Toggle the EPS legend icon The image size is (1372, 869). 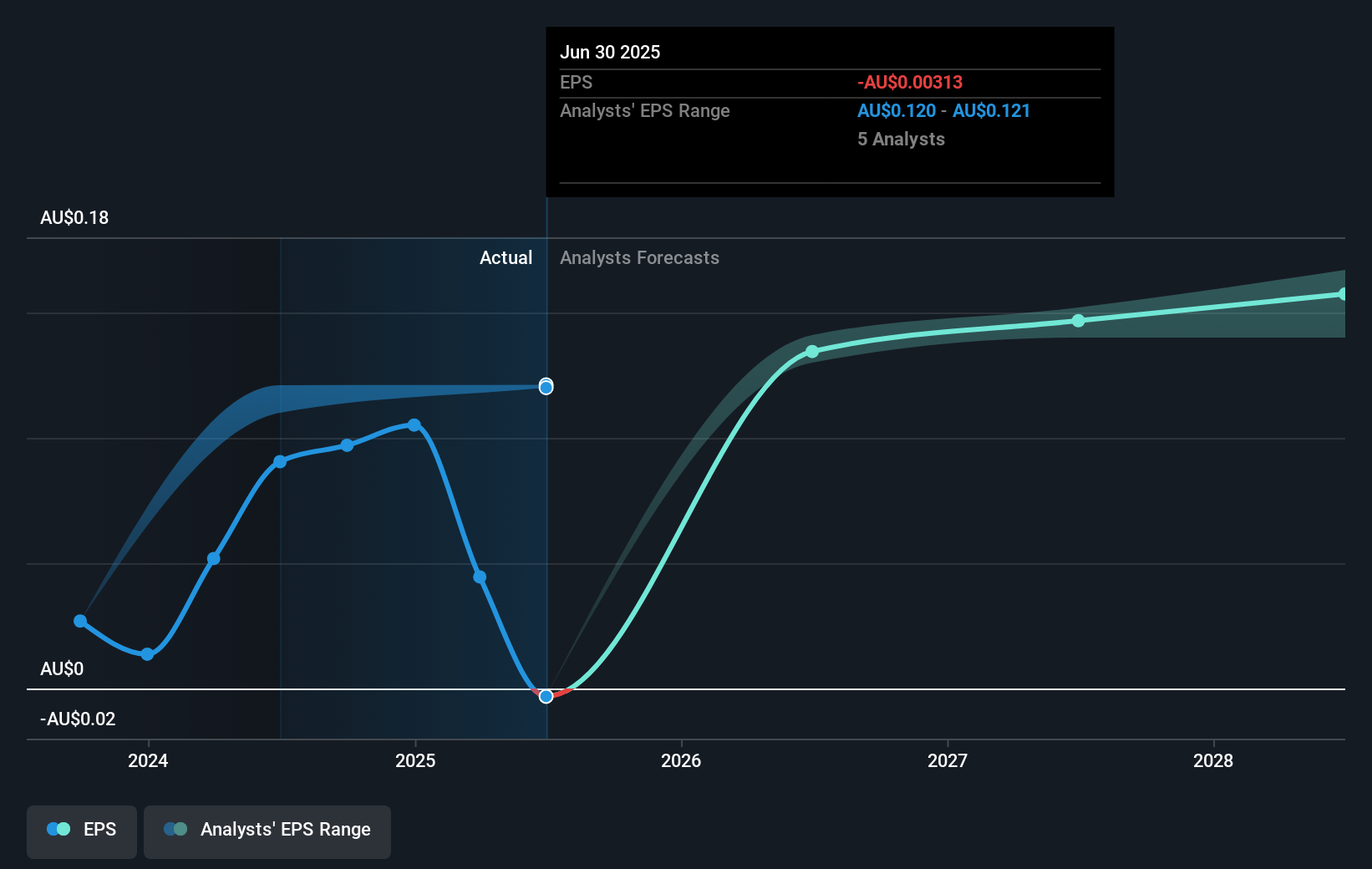pos(57,828)
